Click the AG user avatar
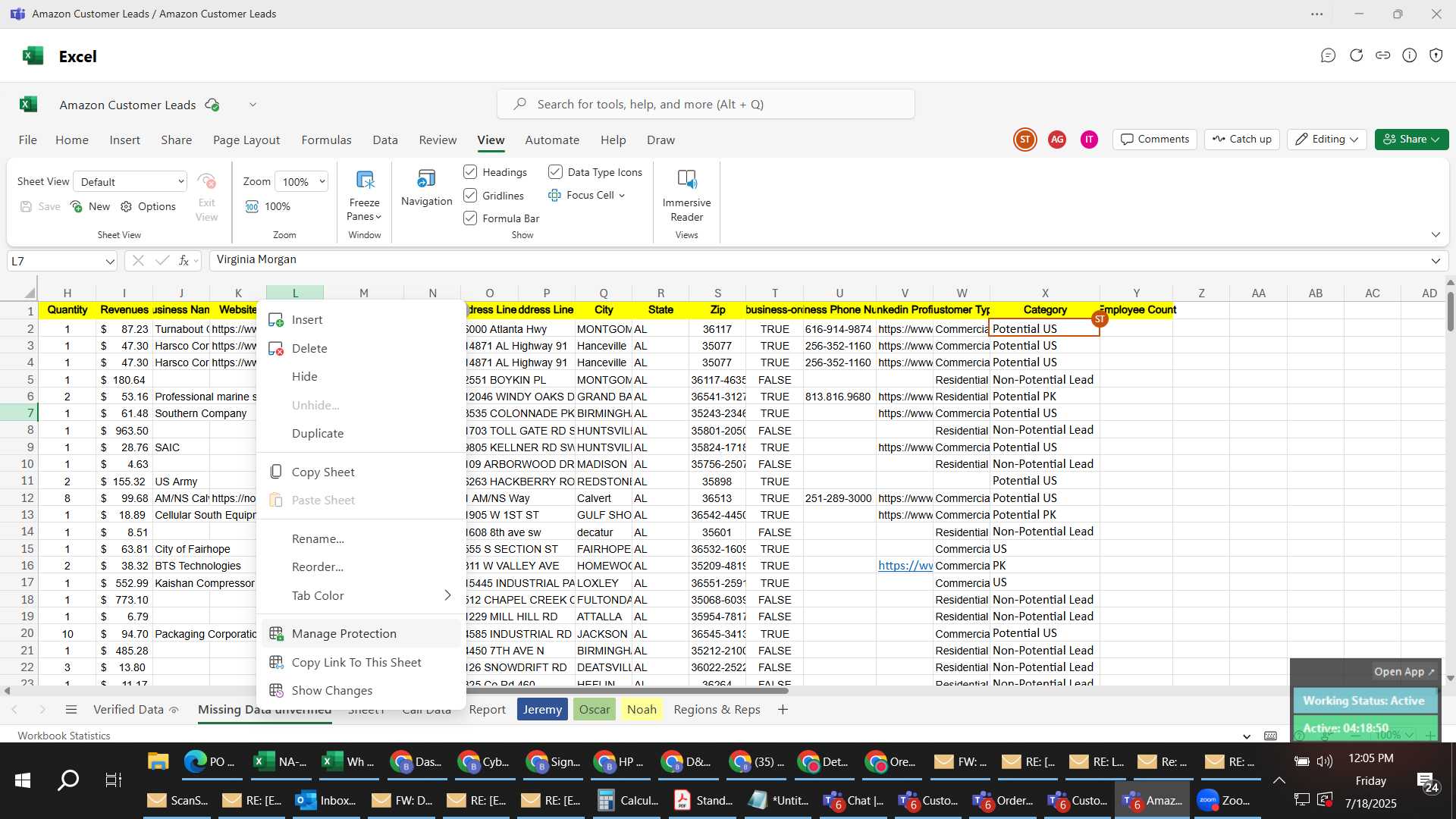1456x819 pixels. [x=1056, y=140]
